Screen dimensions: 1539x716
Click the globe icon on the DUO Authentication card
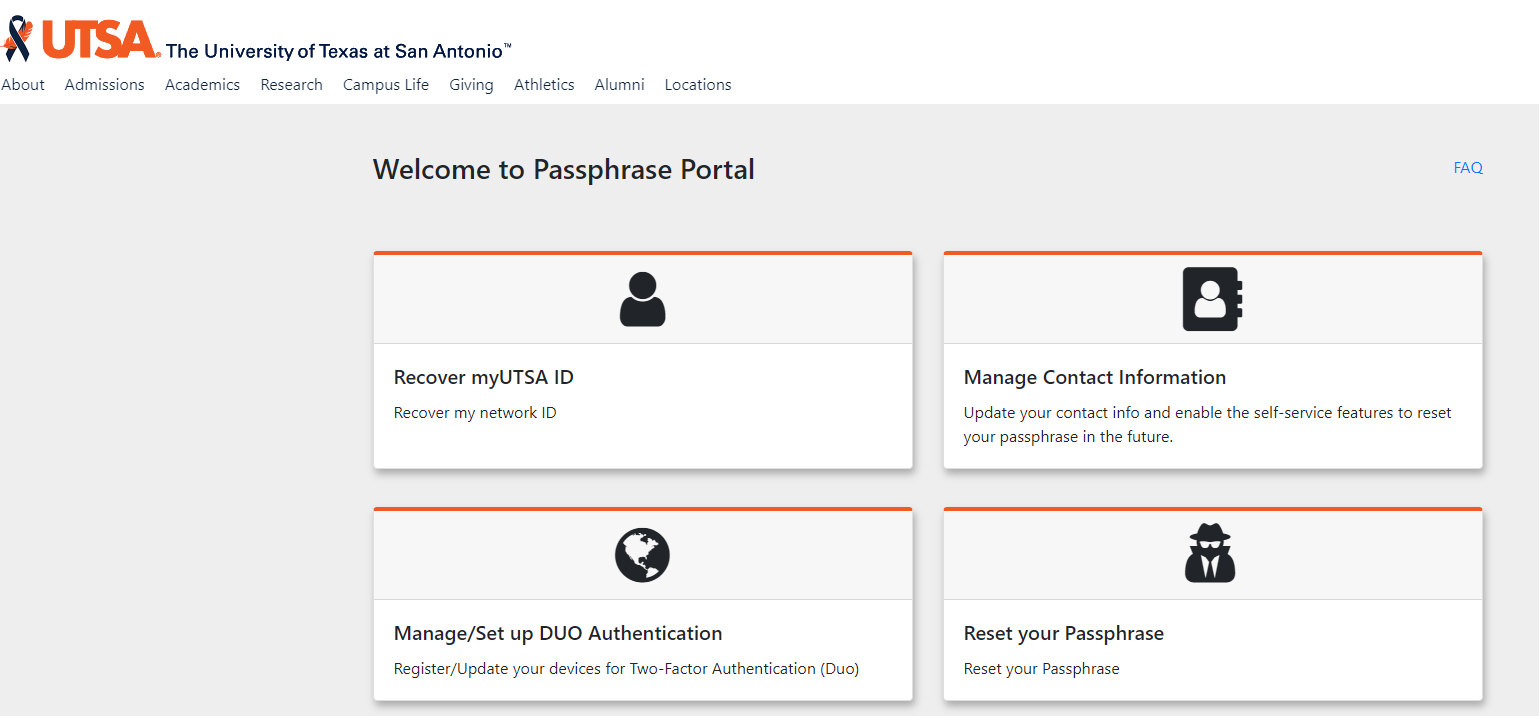coord(643,554)
